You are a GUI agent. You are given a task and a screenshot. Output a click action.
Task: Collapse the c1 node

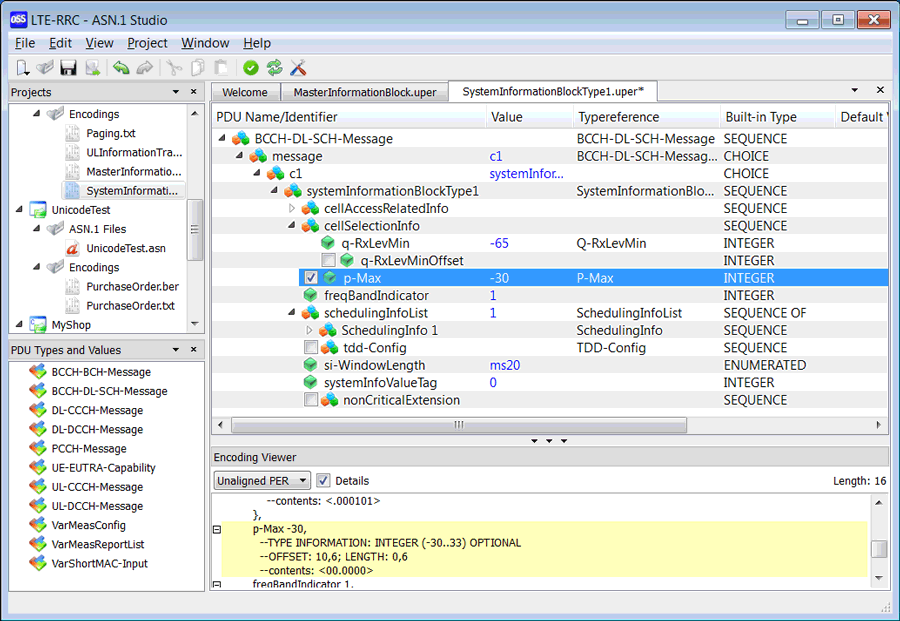coord(257,172)
